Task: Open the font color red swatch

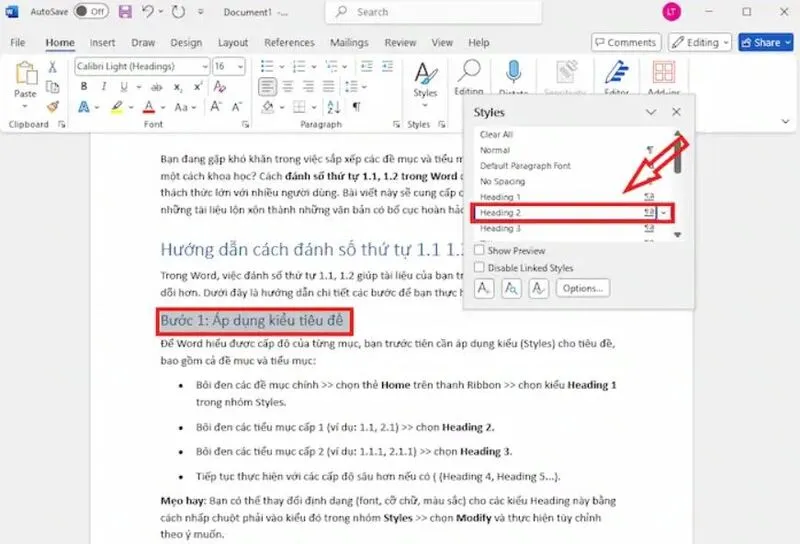Action: (148, 107)
